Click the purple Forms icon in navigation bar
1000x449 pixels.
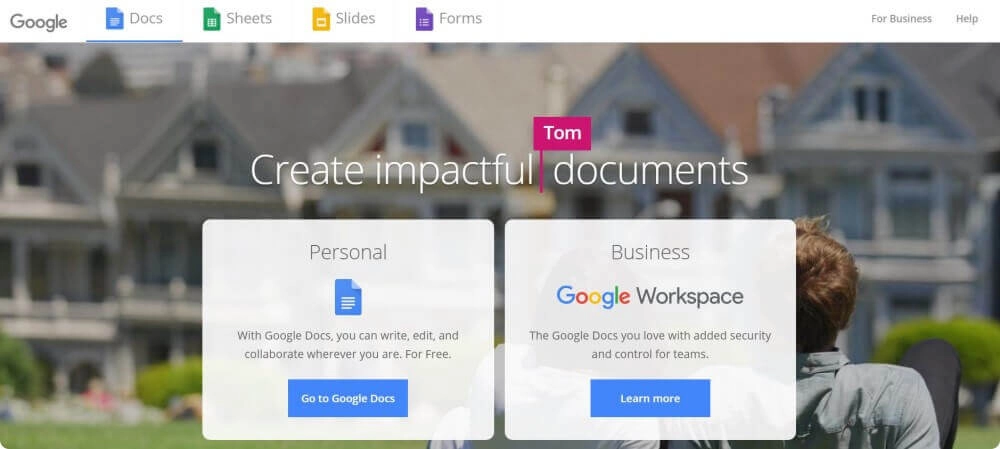pyautogui.click(x=424, y=18)
